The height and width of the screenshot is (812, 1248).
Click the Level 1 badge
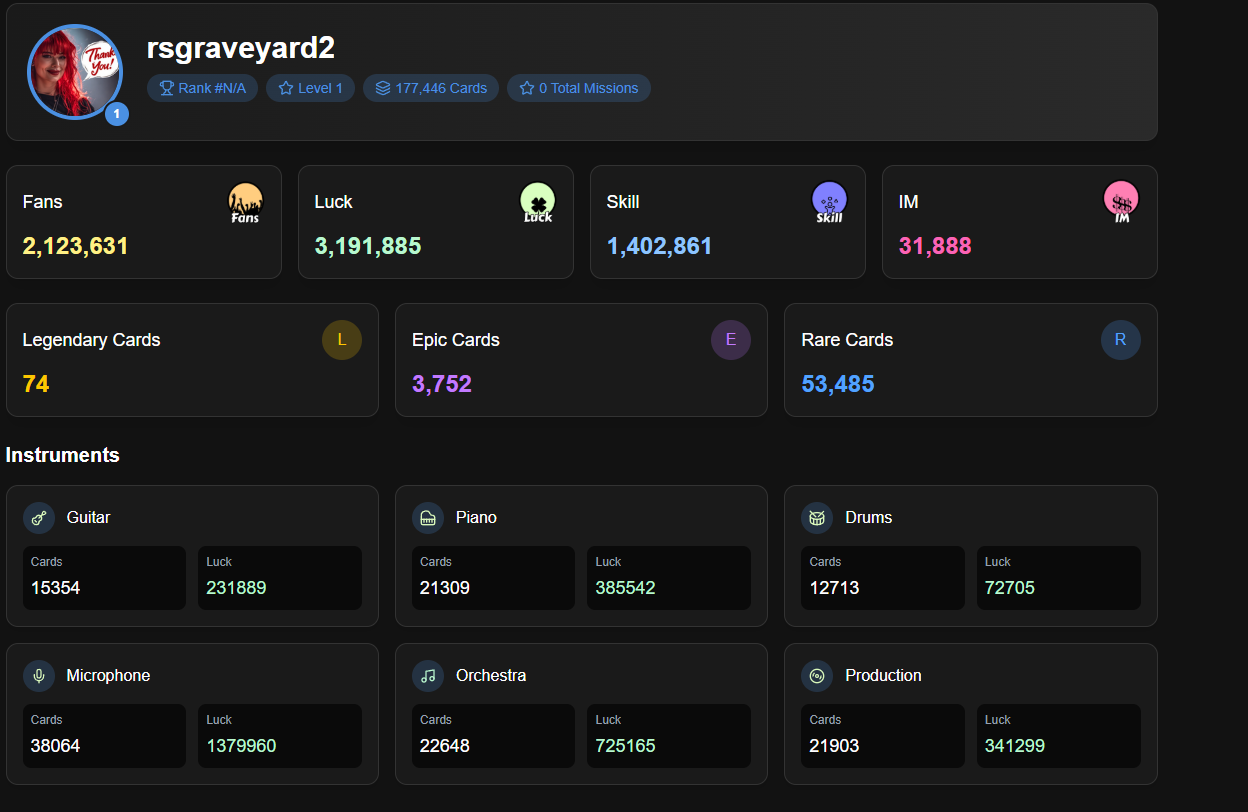(310, 88)
